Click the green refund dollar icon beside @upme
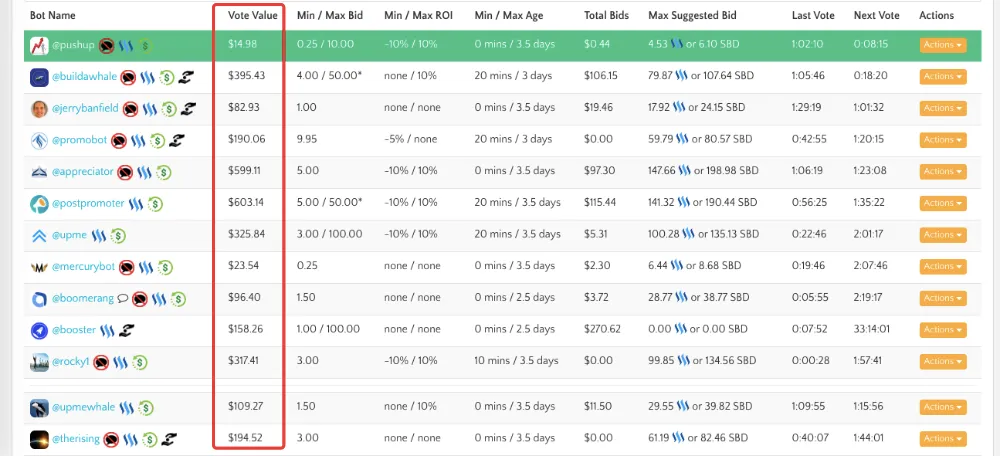 [118, 235]
